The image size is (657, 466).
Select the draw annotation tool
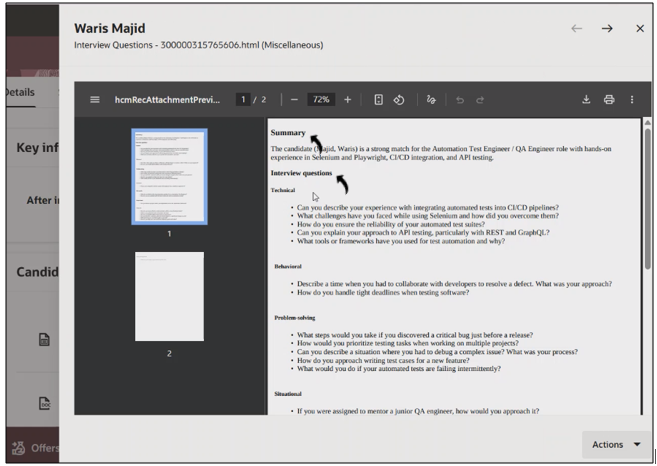432,100
